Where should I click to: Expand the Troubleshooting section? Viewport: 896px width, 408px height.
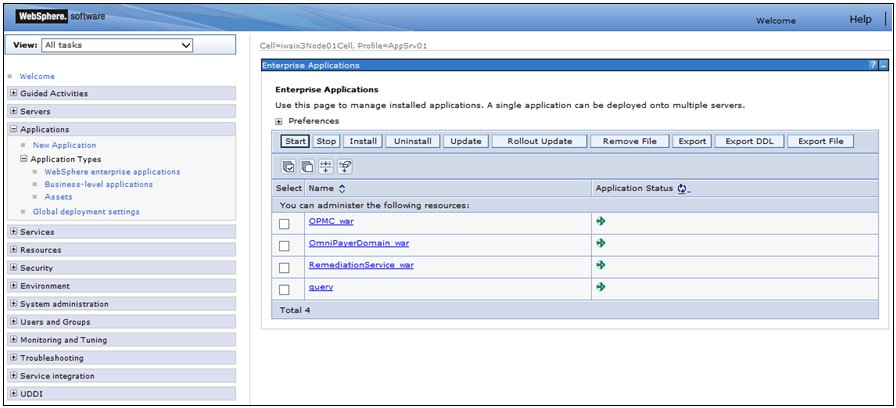[x=13, y=358]
